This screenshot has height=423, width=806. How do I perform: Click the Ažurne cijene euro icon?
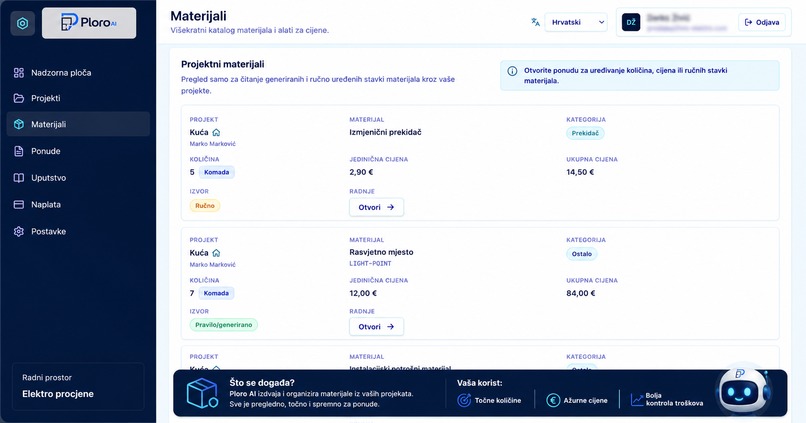(x=553, y=400)
